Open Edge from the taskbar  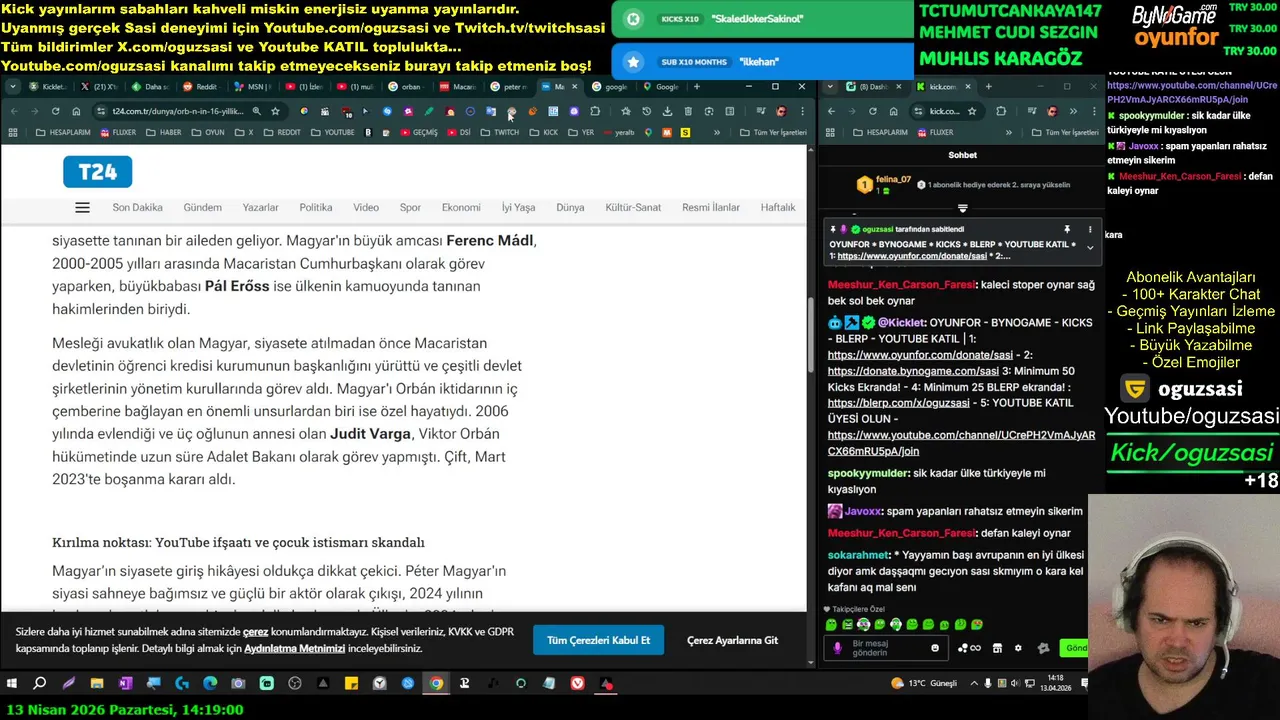(210, 684)
